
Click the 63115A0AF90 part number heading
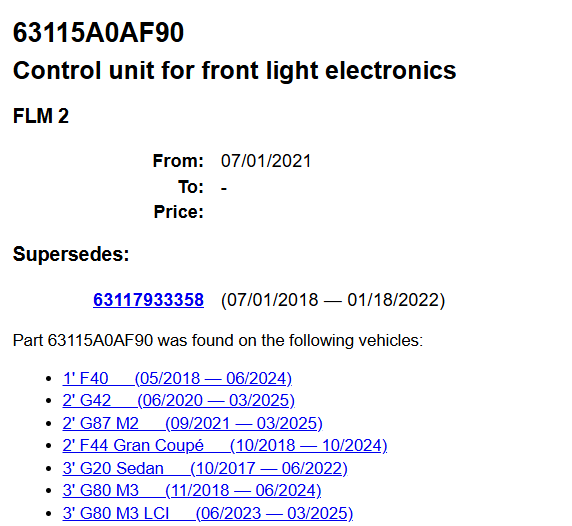point(98,32)
